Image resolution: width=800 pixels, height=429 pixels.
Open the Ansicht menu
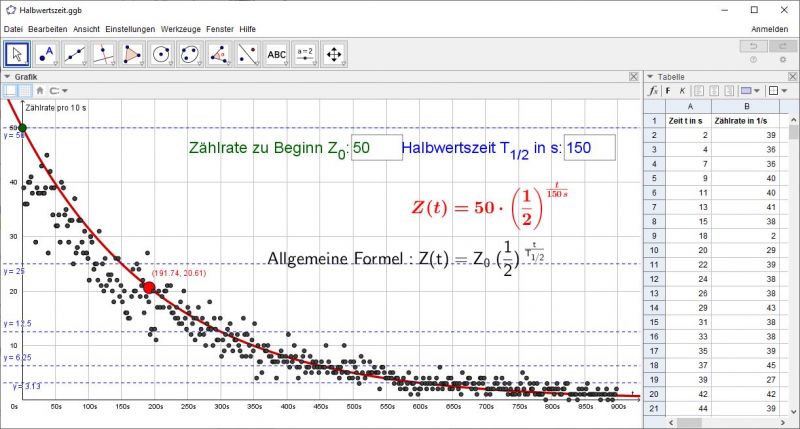86,29
